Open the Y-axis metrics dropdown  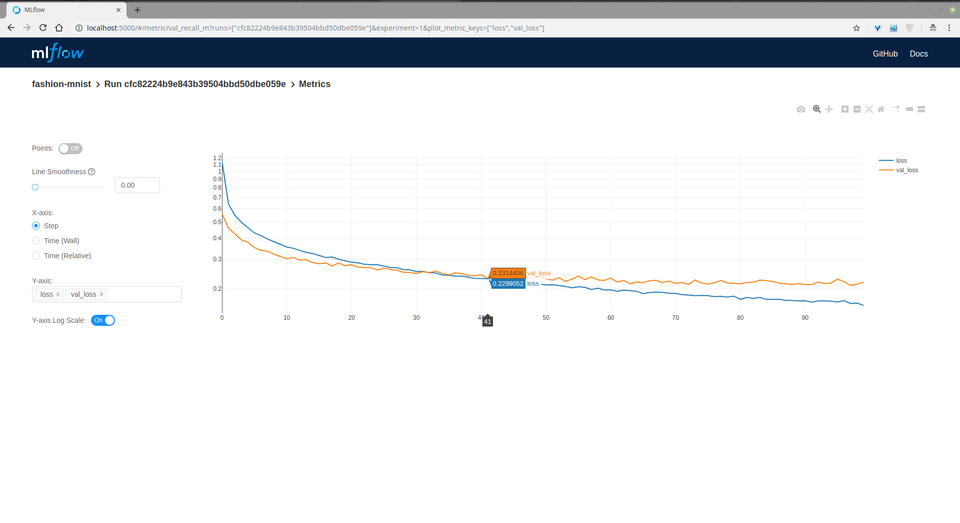click(107, 295)
